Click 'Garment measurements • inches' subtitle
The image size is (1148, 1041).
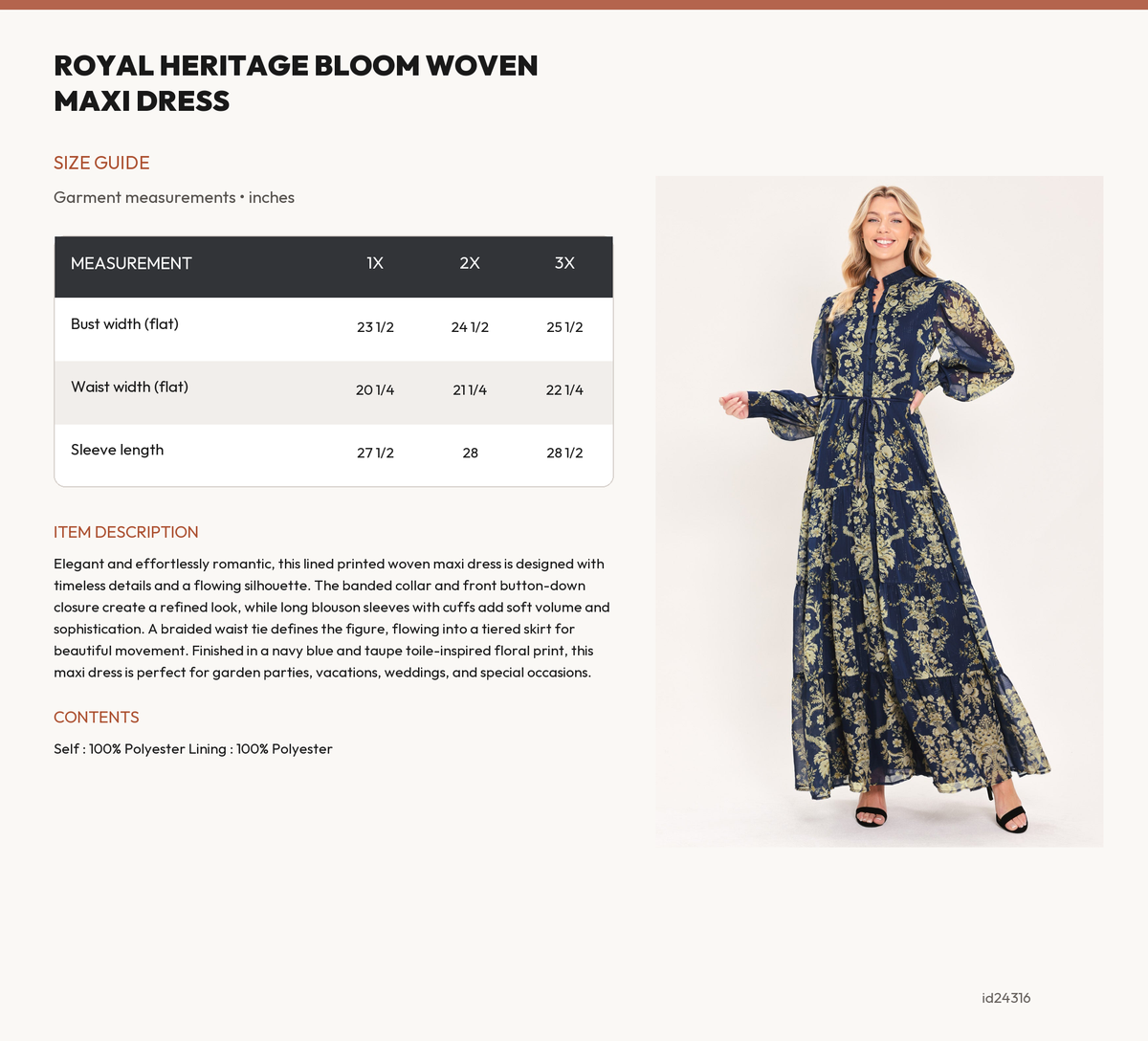coord(174,197)
